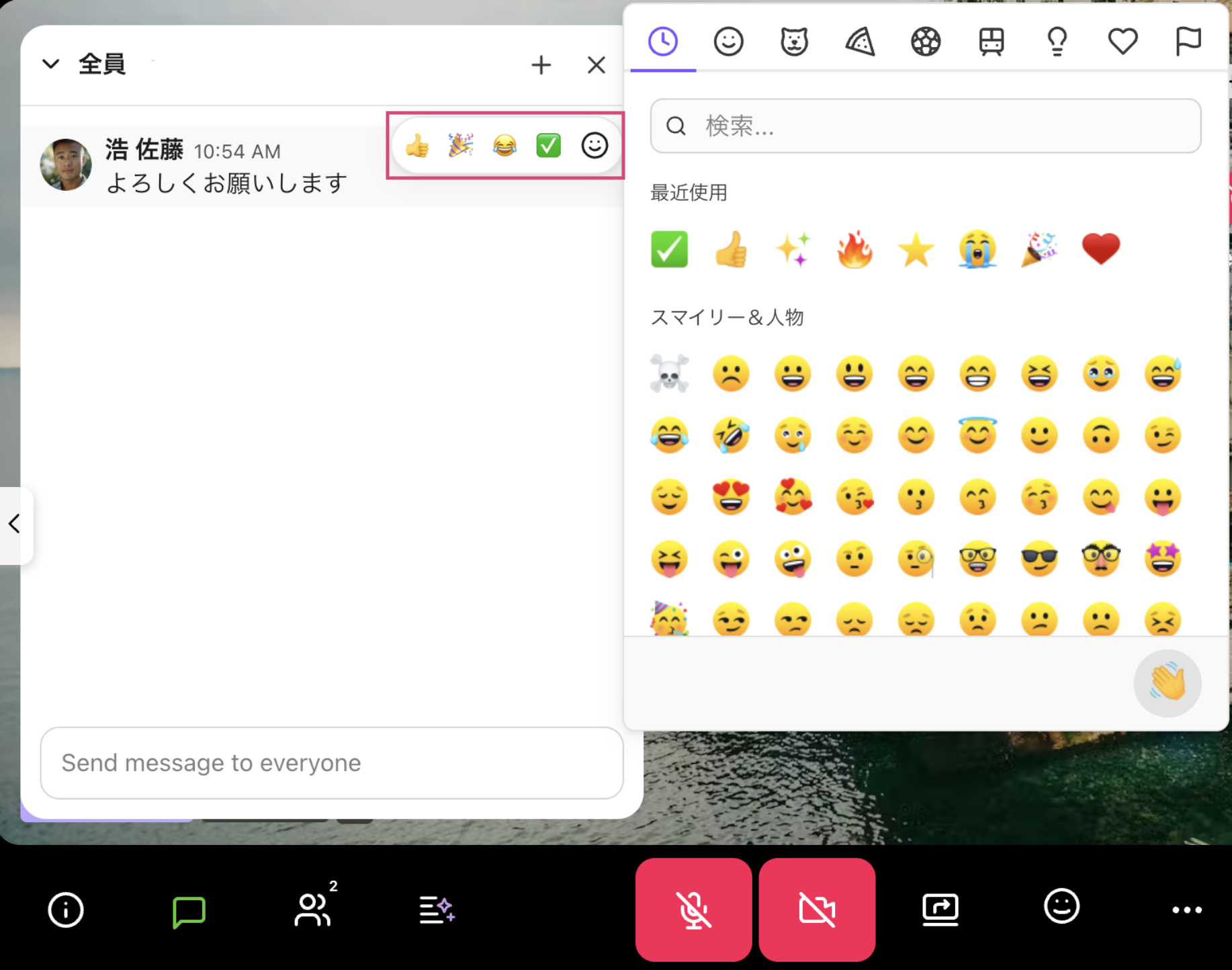
Task: Show the participants list
Action: coord(313,910)
